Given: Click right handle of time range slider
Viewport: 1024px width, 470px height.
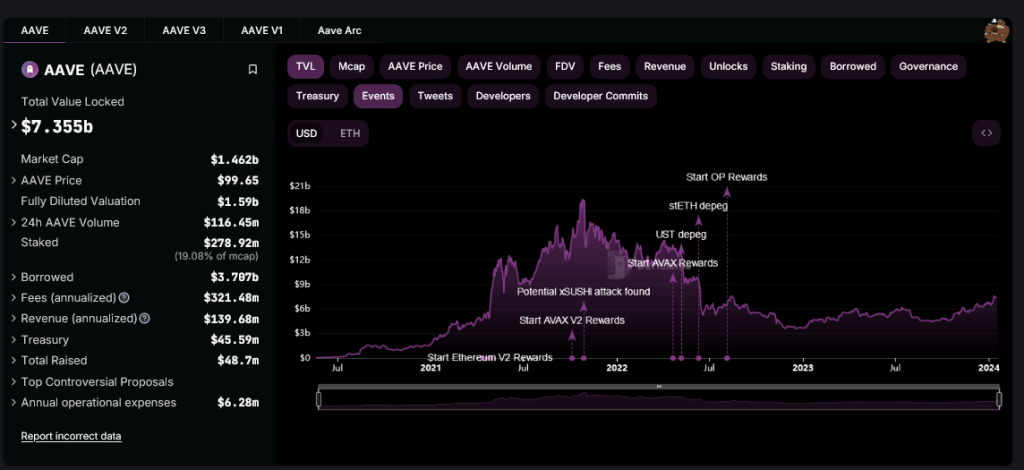Looking at the screenshot, I should click(x=999, y=399).
